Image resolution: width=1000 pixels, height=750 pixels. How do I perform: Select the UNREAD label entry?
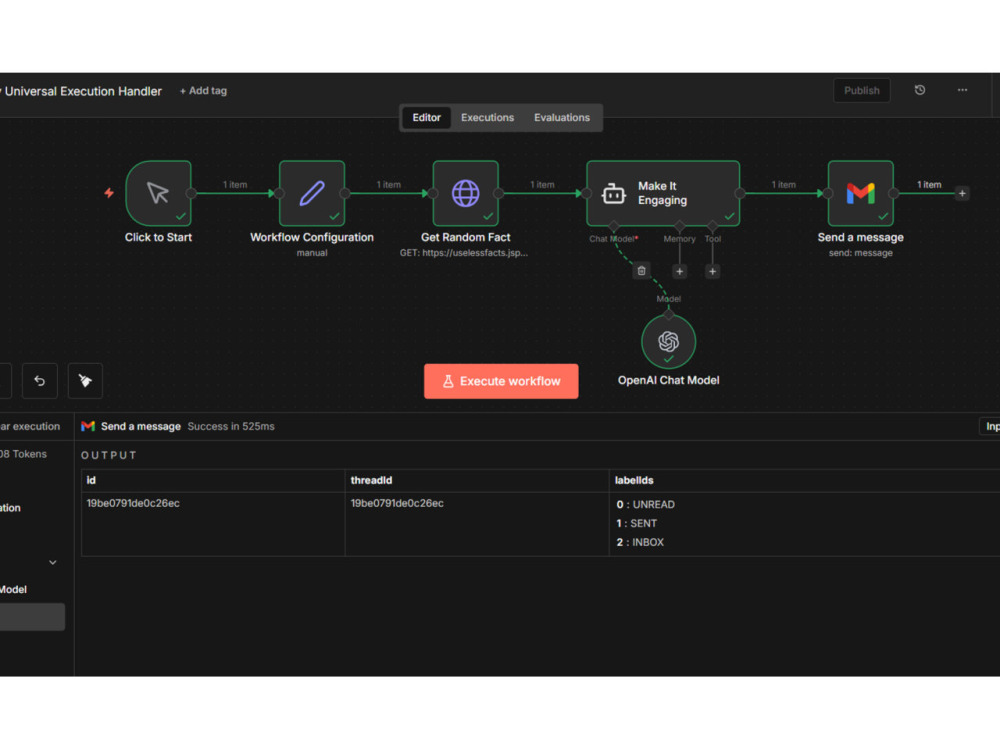(645, 504)
